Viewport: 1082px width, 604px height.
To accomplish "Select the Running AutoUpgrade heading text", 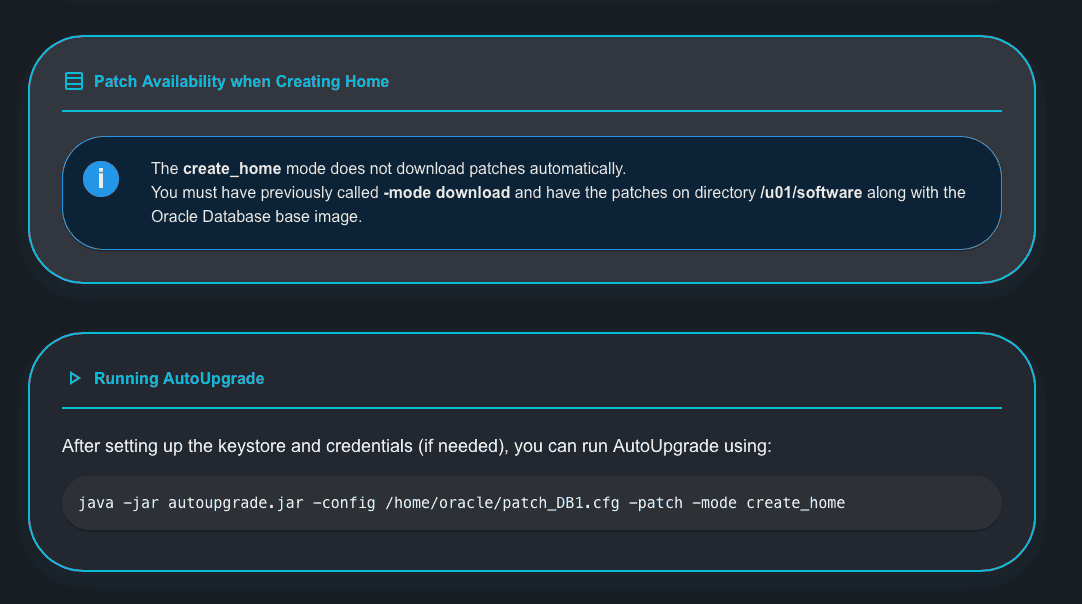I will click(x=179, y=378).
